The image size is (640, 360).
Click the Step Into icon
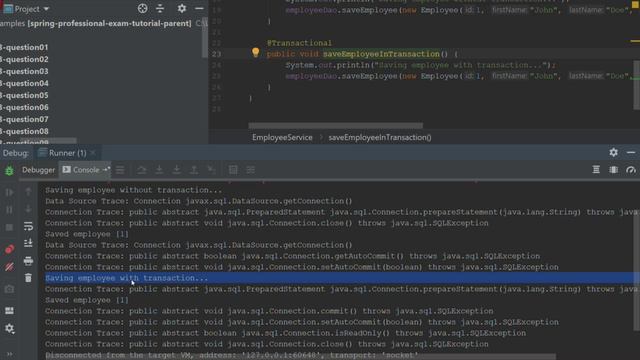tap(159, 170)
